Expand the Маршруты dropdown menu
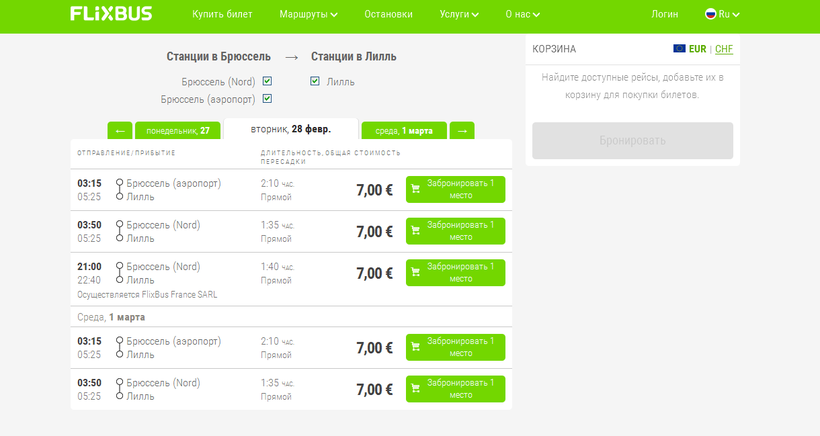 click(x=308, y=15)
